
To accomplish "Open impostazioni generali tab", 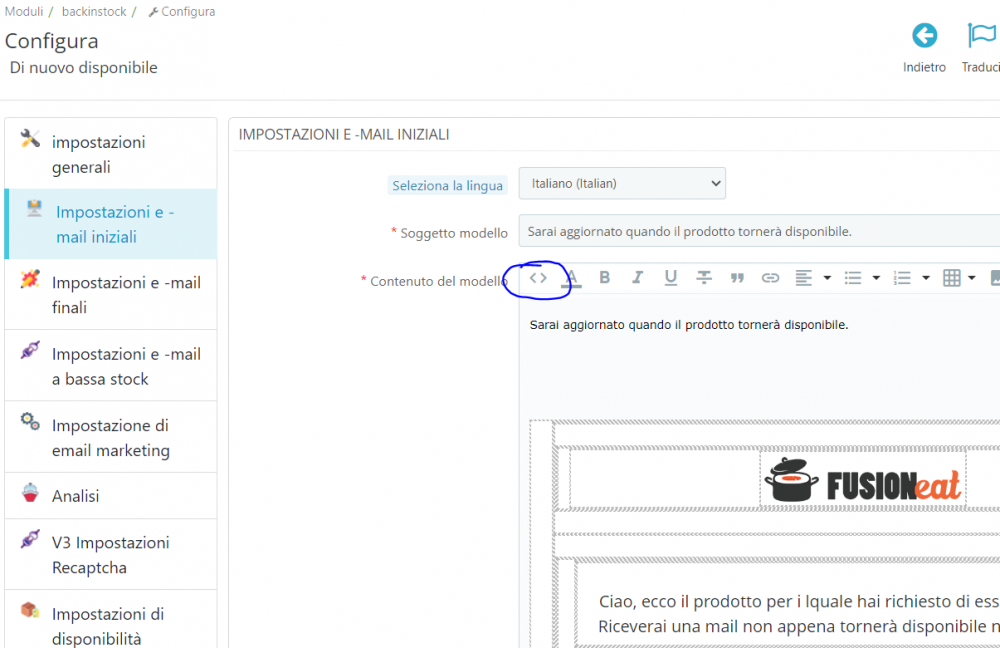I will [111, 154].
